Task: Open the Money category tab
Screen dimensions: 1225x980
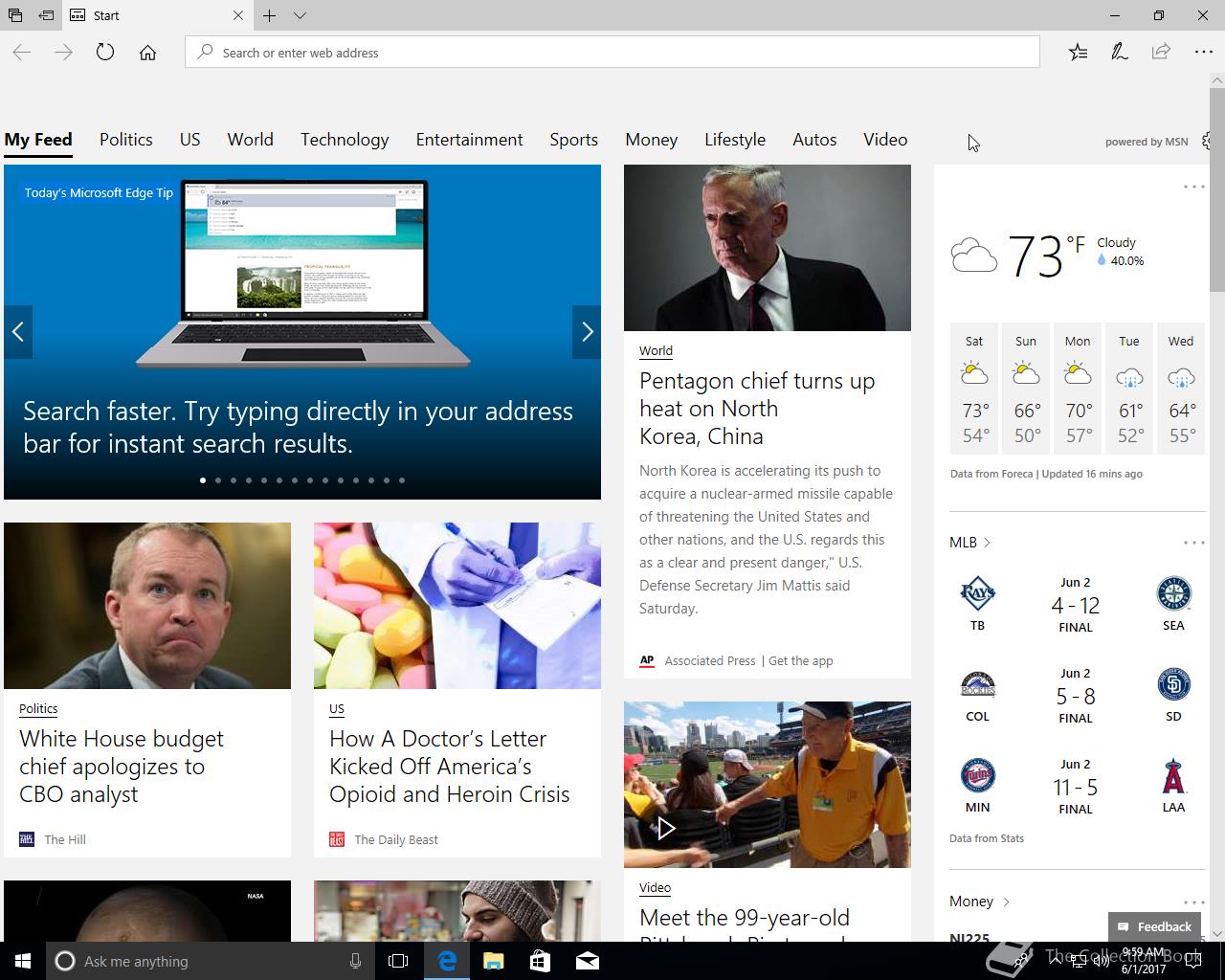Action: (652, 140)
